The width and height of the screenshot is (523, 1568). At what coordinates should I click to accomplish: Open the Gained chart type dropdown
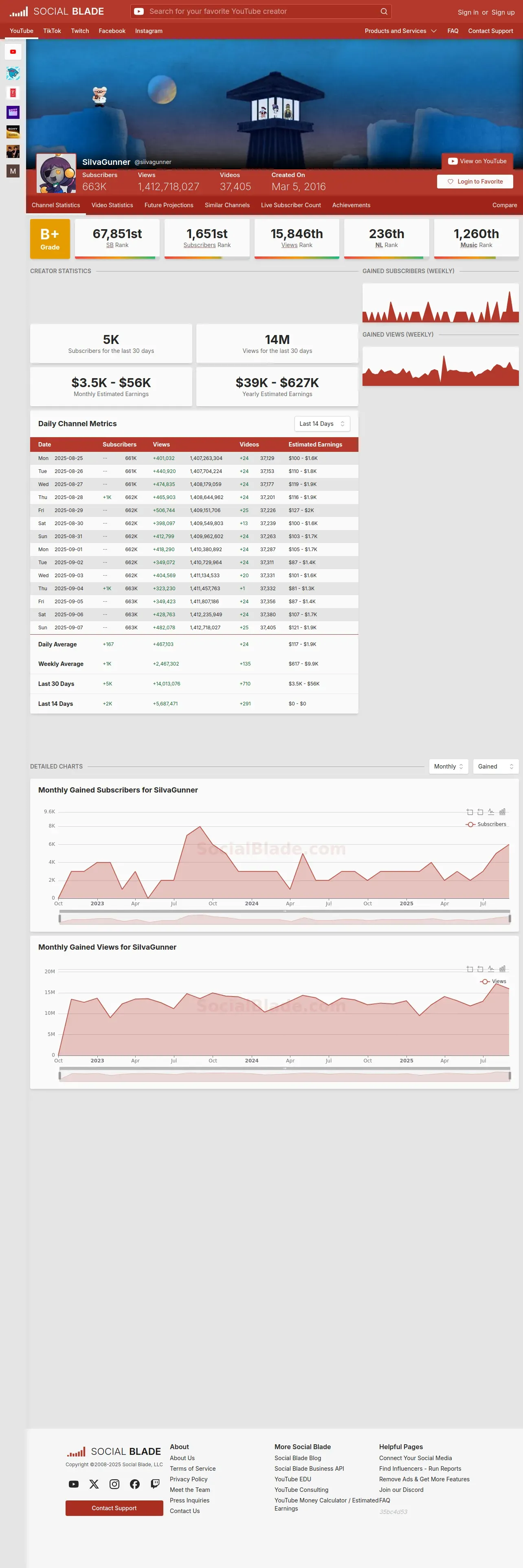(496, 766)
